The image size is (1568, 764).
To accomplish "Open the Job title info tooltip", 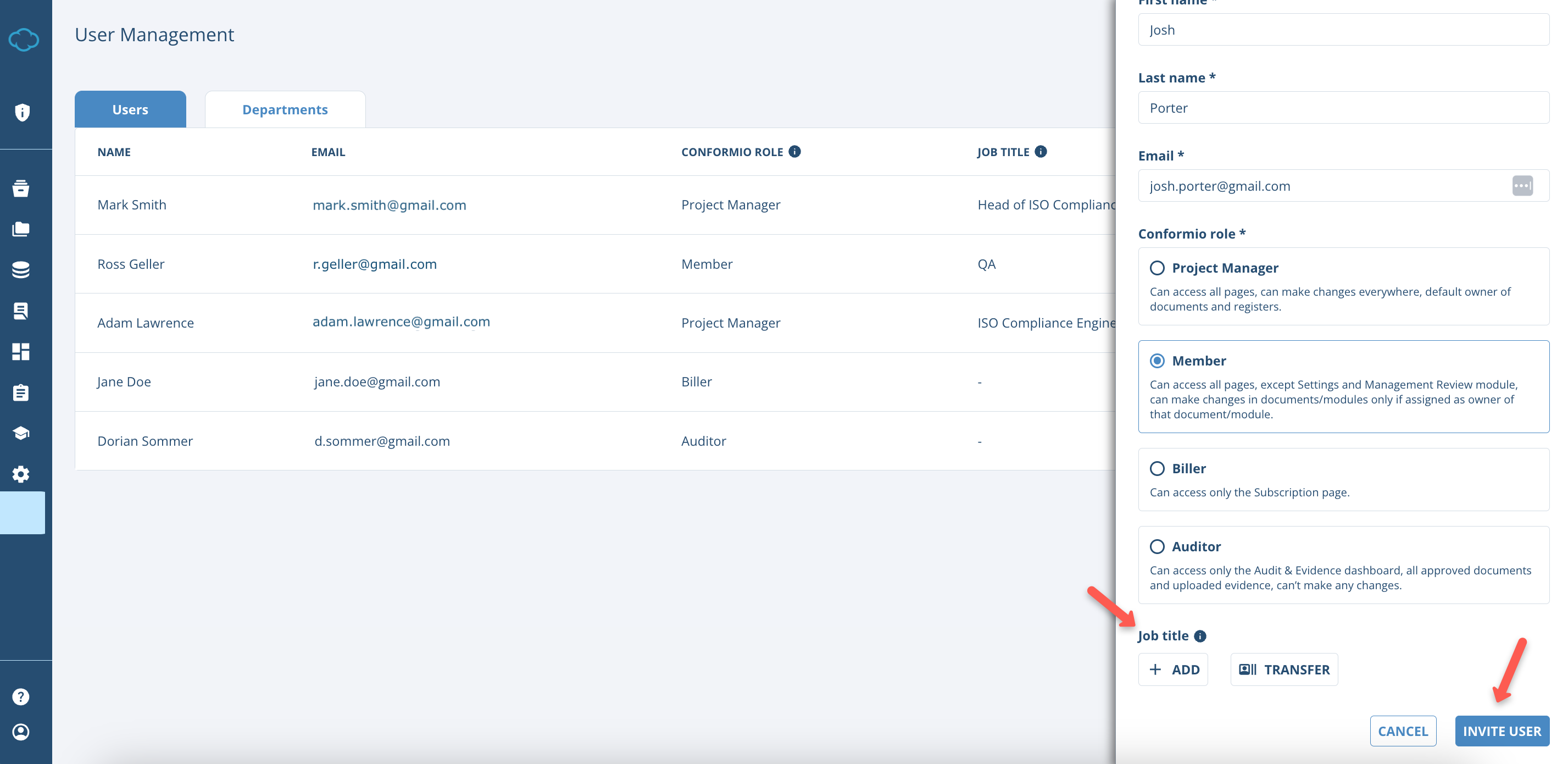I will (1200, 635).
